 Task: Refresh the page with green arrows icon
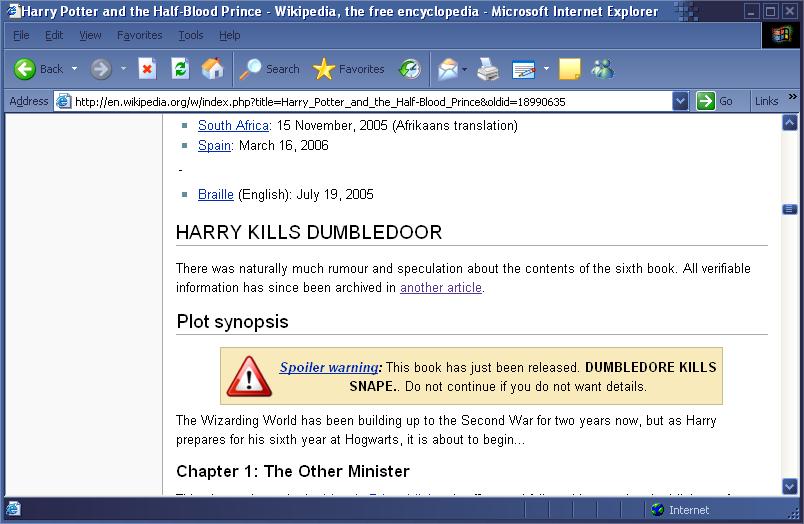180,69
